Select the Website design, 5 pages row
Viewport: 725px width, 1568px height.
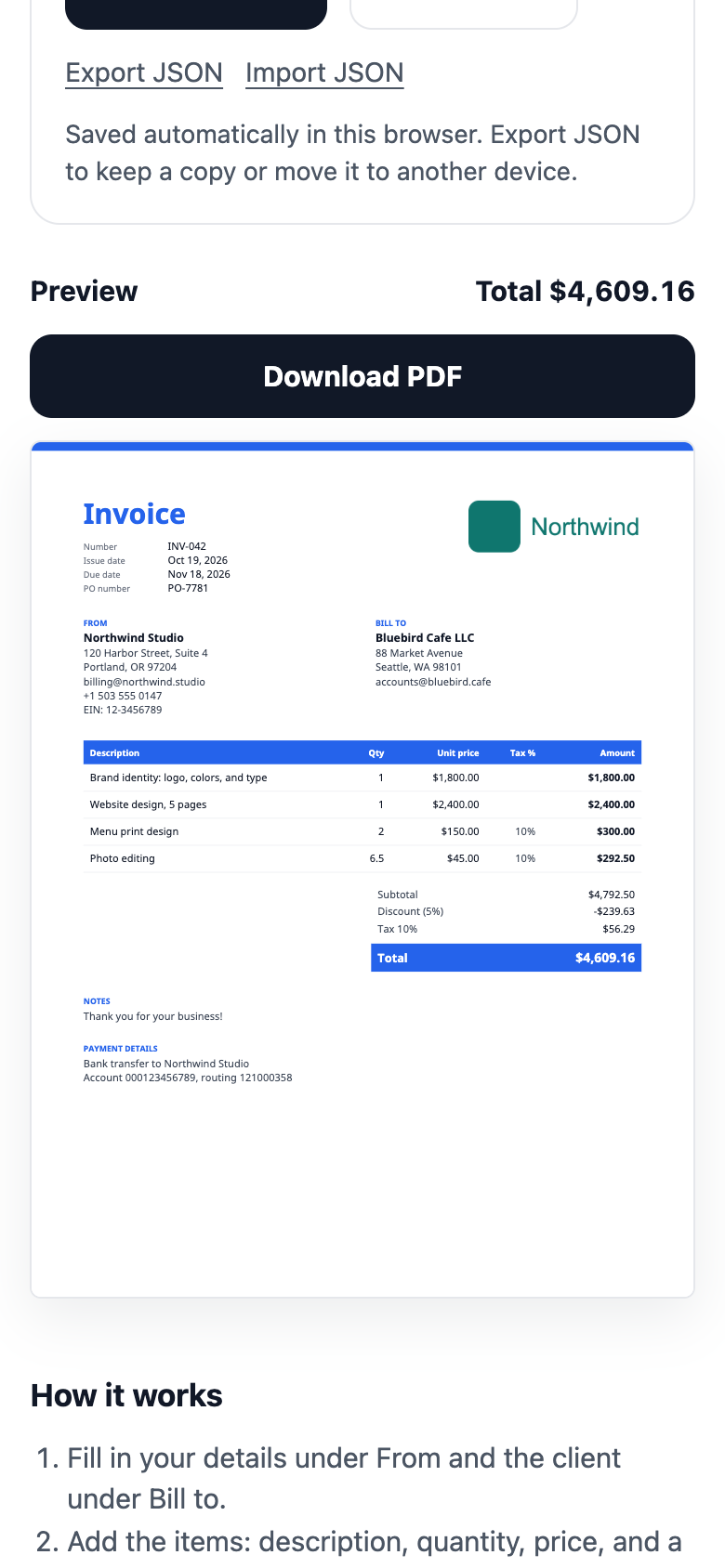pyautogui.click(x=362, y=804)
